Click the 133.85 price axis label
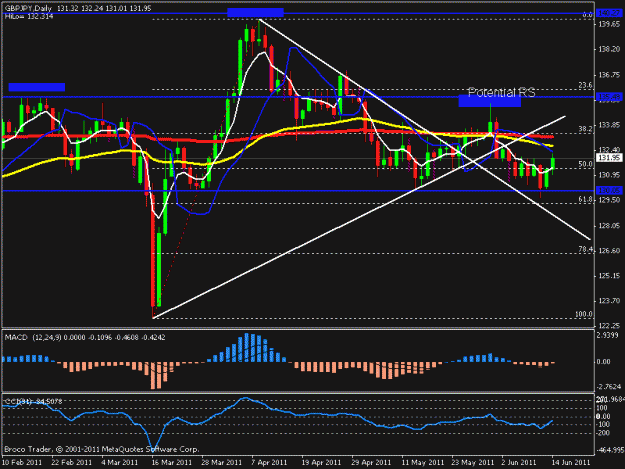 (609, 125)
